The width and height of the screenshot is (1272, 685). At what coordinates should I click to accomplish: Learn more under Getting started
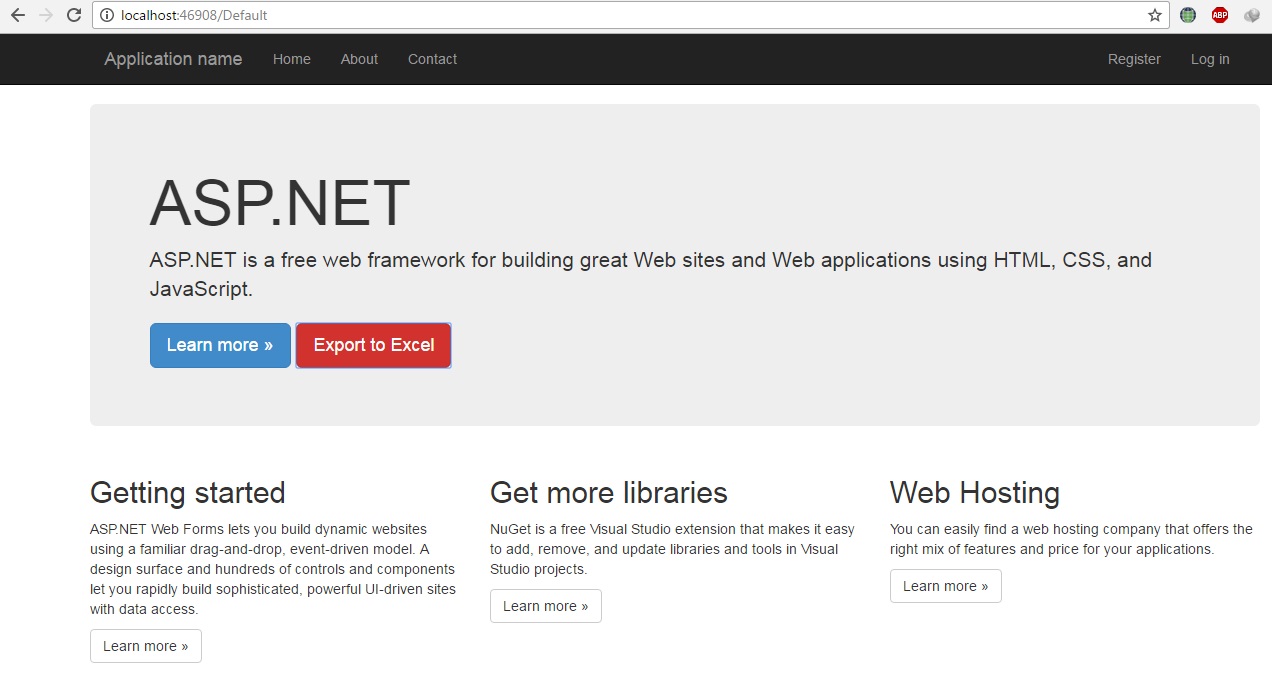[146, 646]
